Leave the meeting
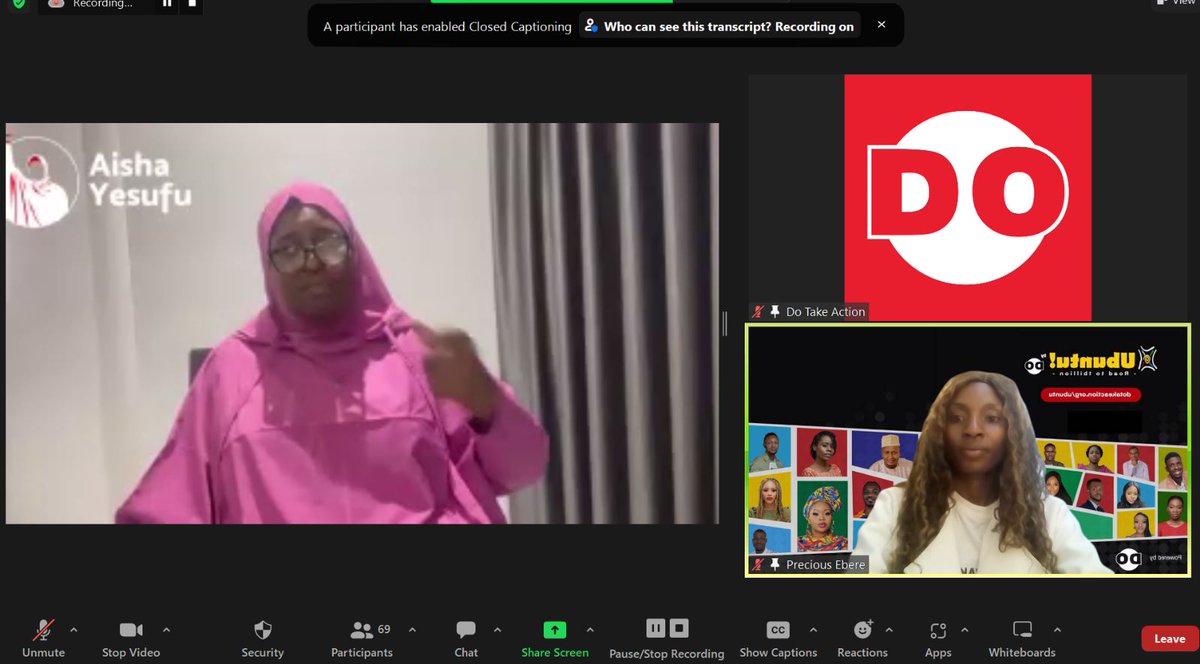 (x=1169, y=639)
